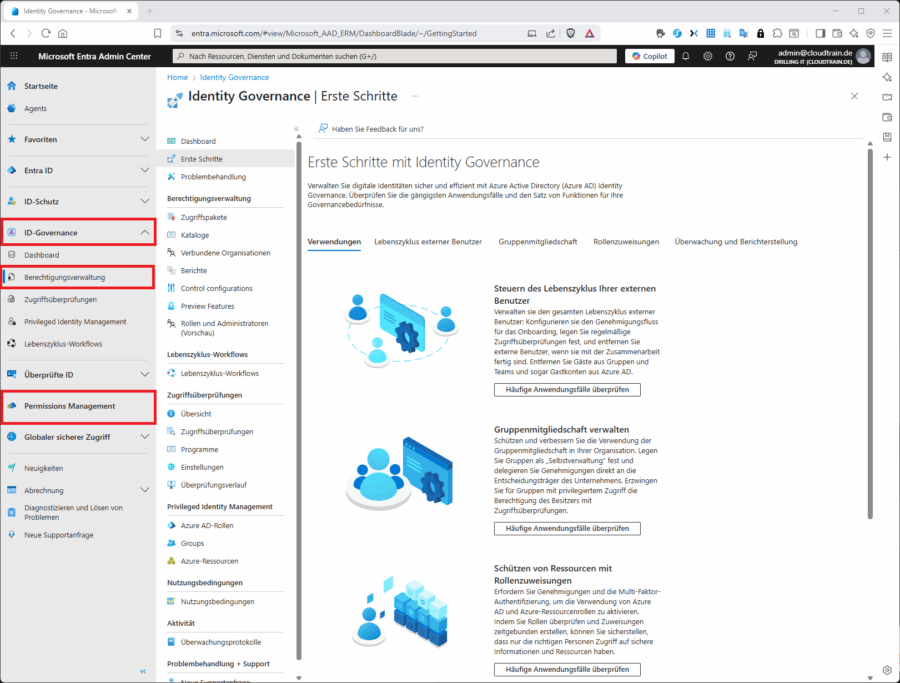Image resolution: width=900 pixels, height=683 pixels.
Task: Click the Home breadcrumb link
Action: tap(177, 77)
